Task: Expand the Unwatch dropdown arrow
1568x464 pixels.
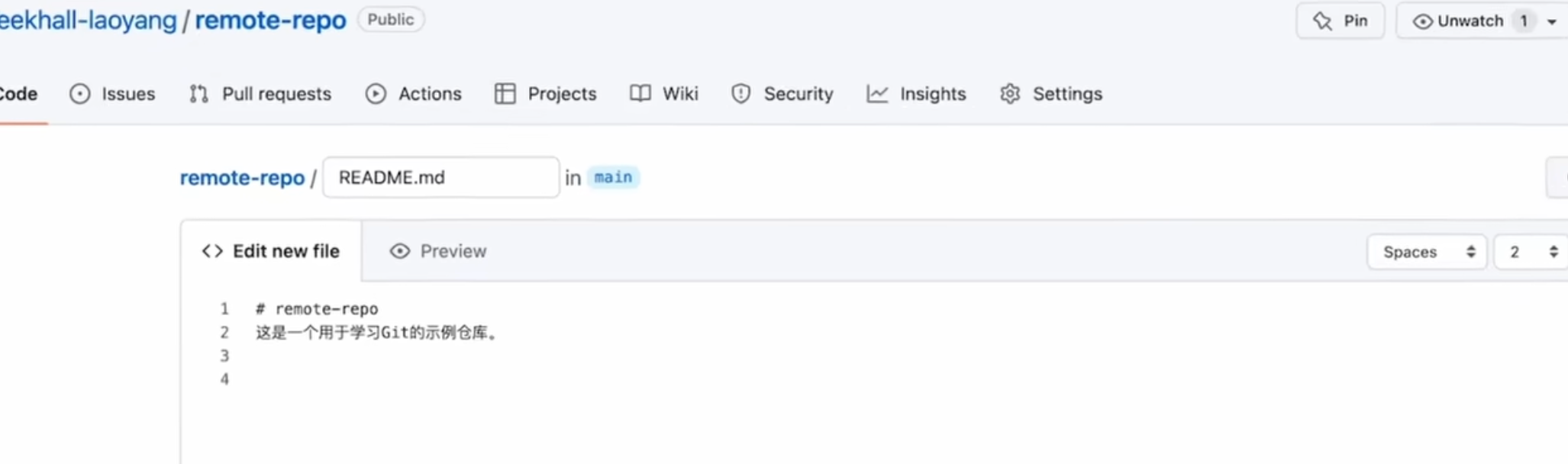Action: [x=1552, y=21]
